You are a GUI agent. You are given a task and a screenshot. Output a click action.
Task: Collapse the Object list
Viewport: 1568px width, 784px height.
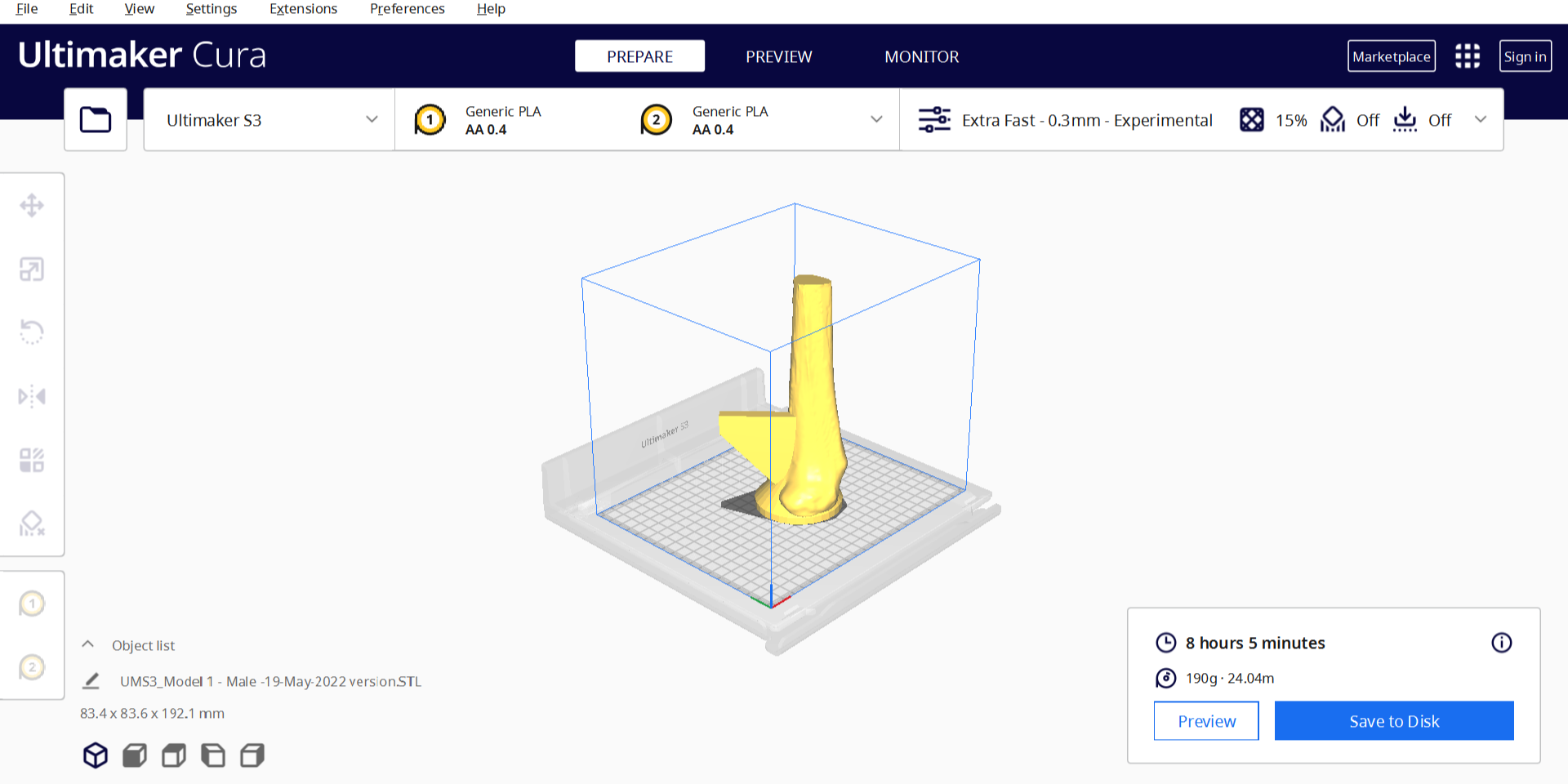tap(88, 645)
